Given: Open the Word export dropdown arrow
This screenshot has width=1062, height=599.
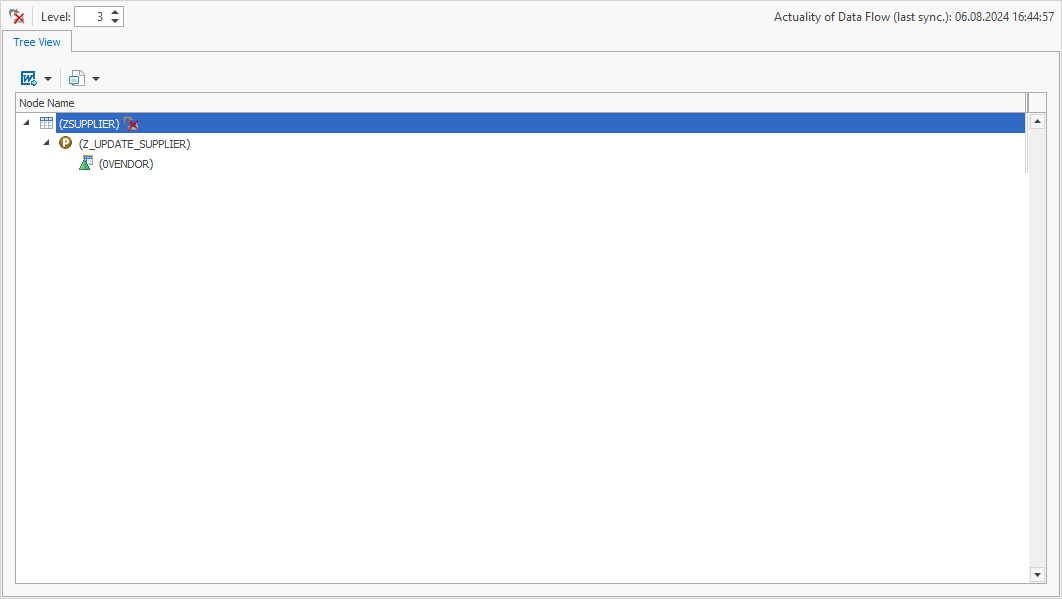Looking at the screenshot, I should 48,78.
